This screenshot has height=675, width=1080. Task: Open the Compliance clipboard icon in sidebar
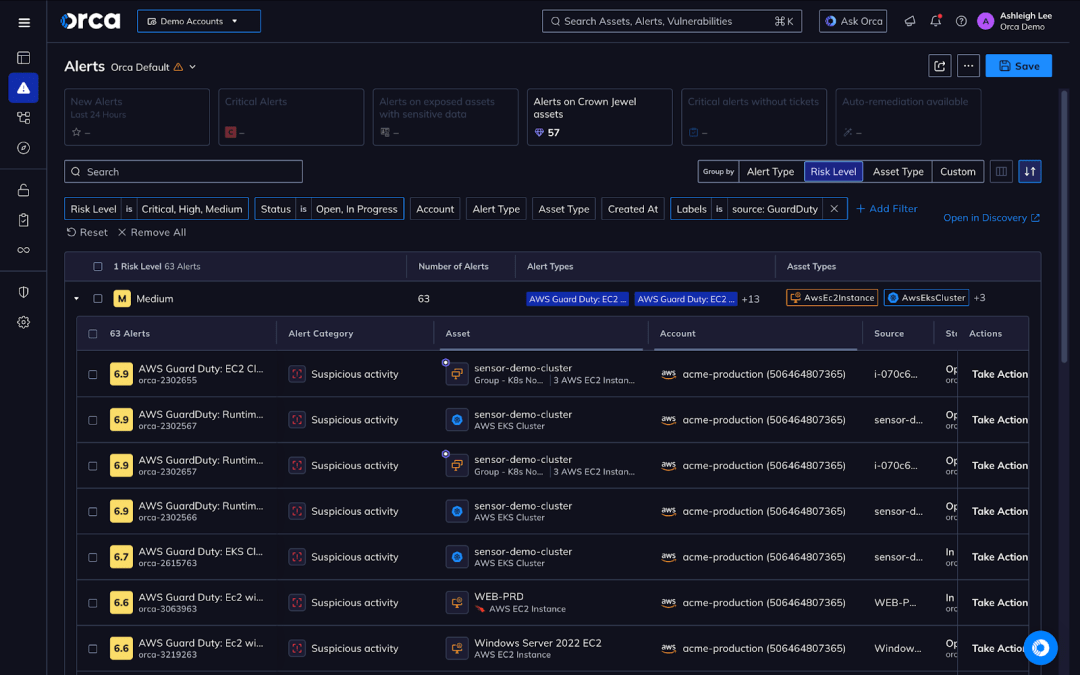pos(24,222)
